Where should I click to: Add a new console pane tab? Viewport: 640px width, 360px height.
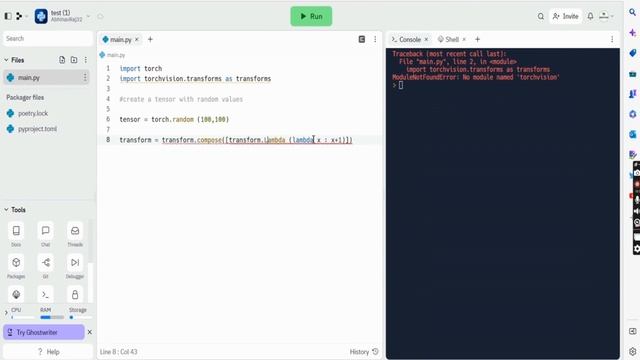point(478,40)
